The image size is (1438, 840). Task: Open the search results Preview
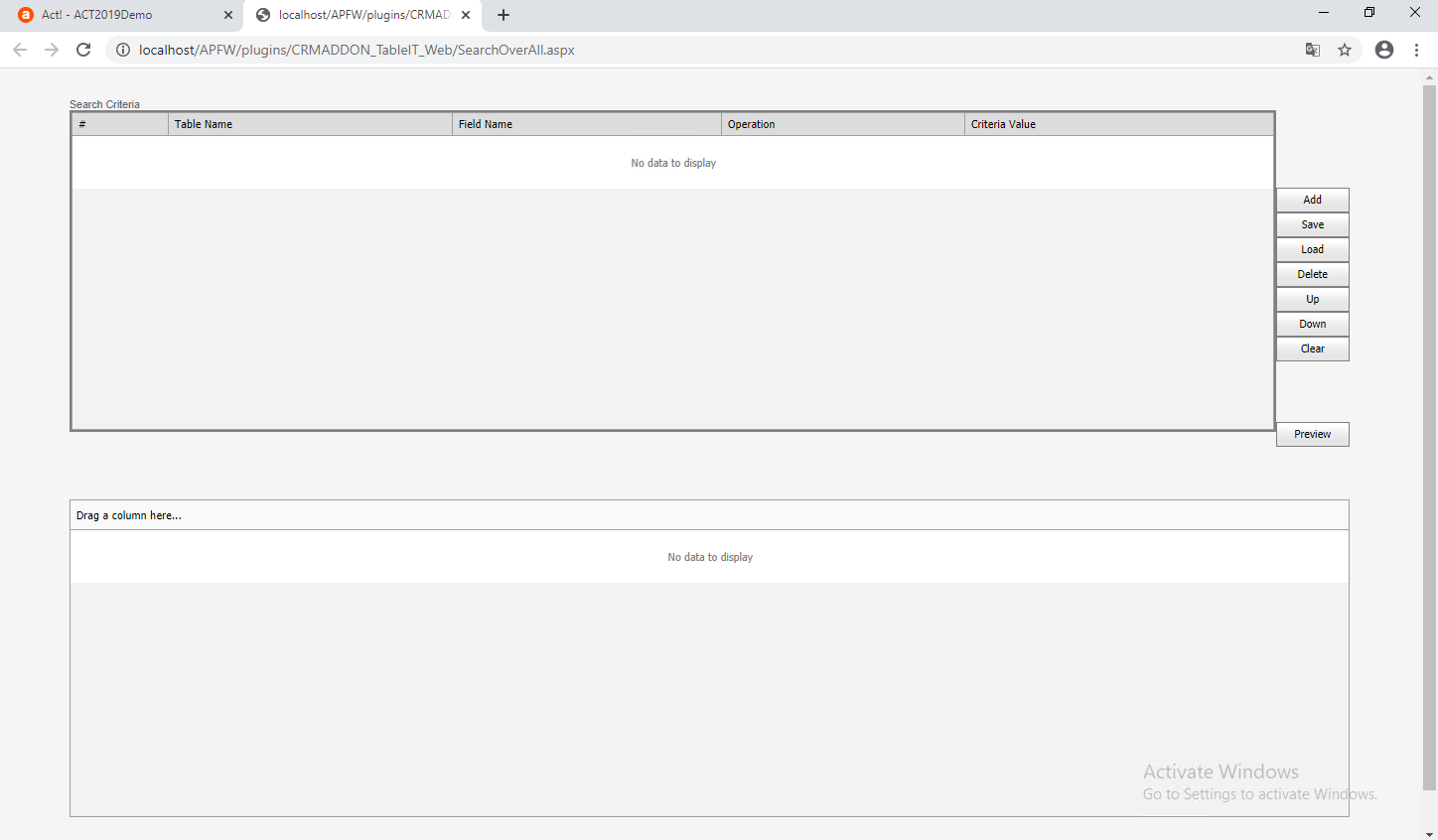coord(1312,434)
